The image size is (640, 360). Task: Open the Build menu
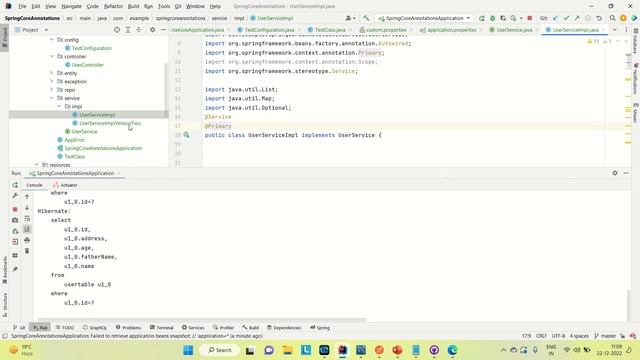(133, 6)
